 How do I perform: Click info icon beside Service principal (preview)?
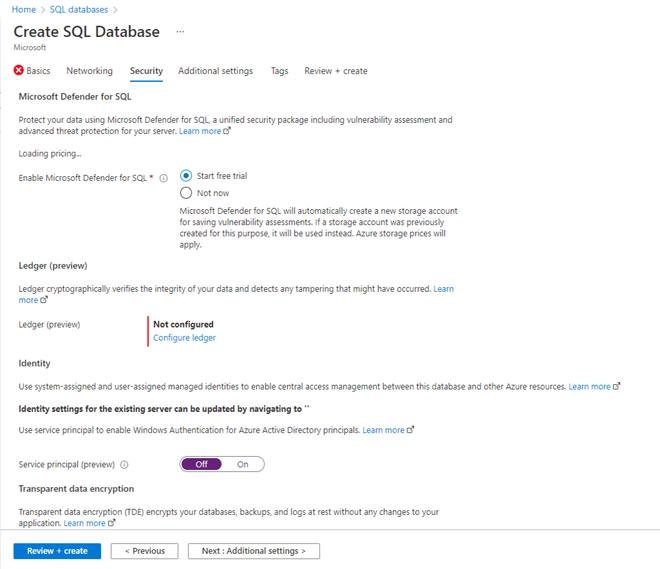(124, 465)
